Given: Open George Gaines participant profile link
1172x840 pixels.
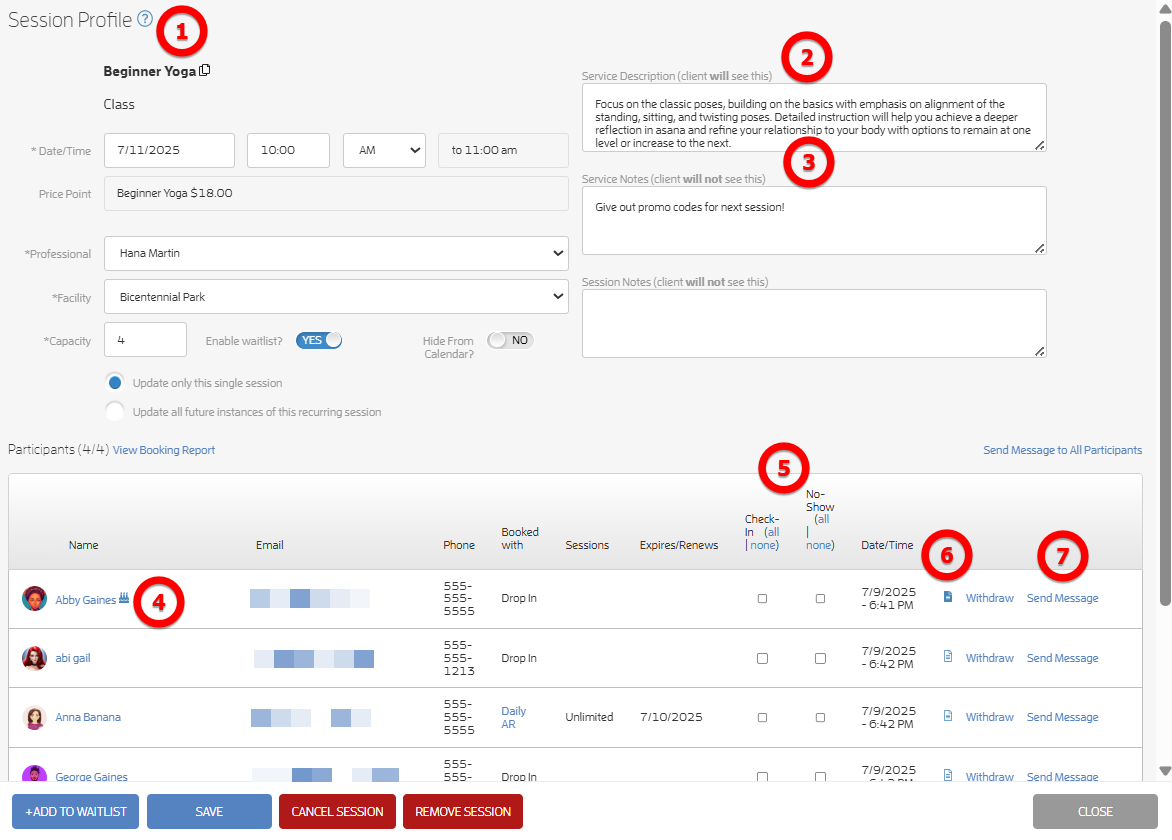Looking at the screenshot, I should coord(91,776).
